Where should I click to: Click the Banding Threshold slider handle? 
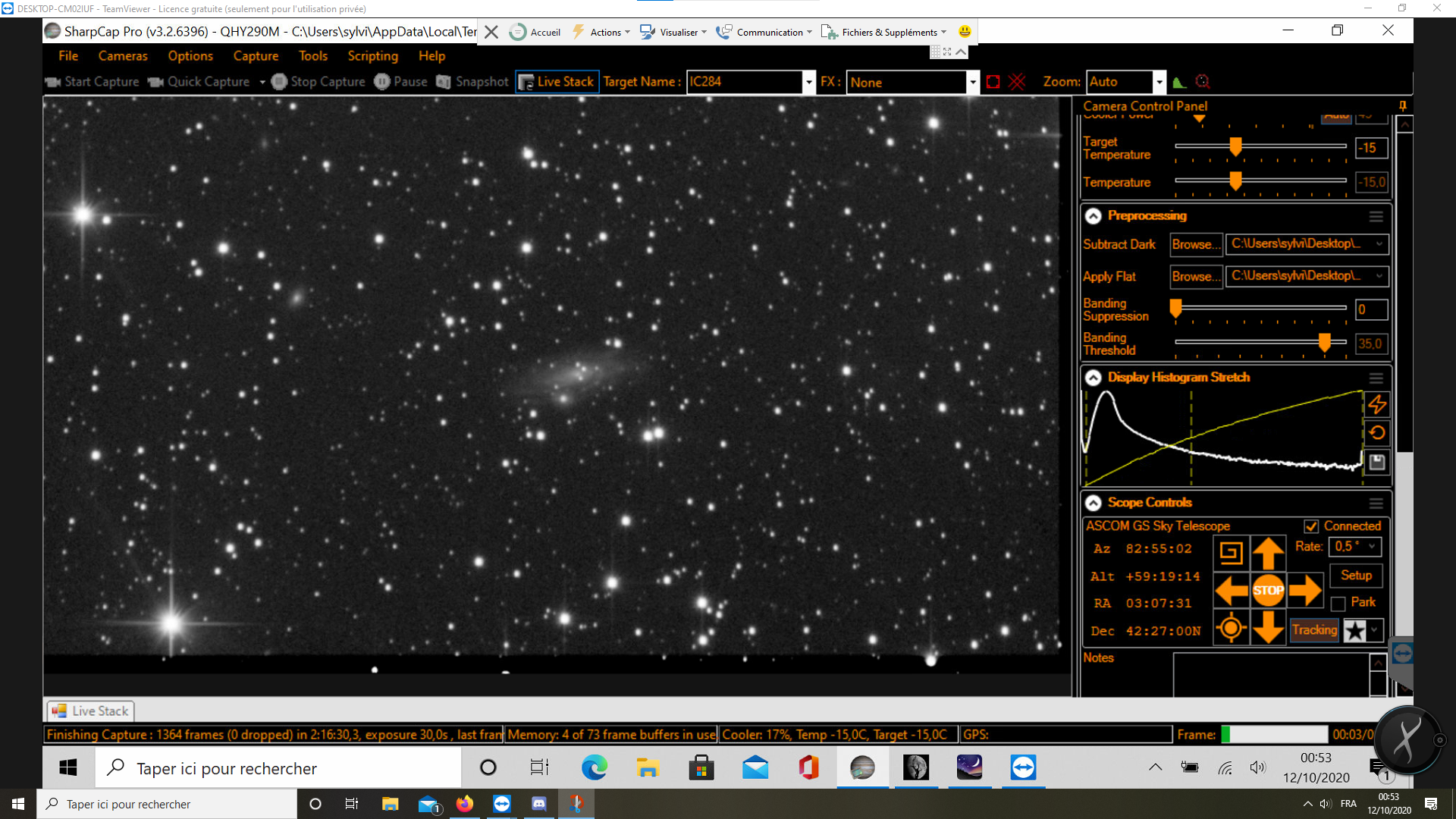click(1324, 343)
